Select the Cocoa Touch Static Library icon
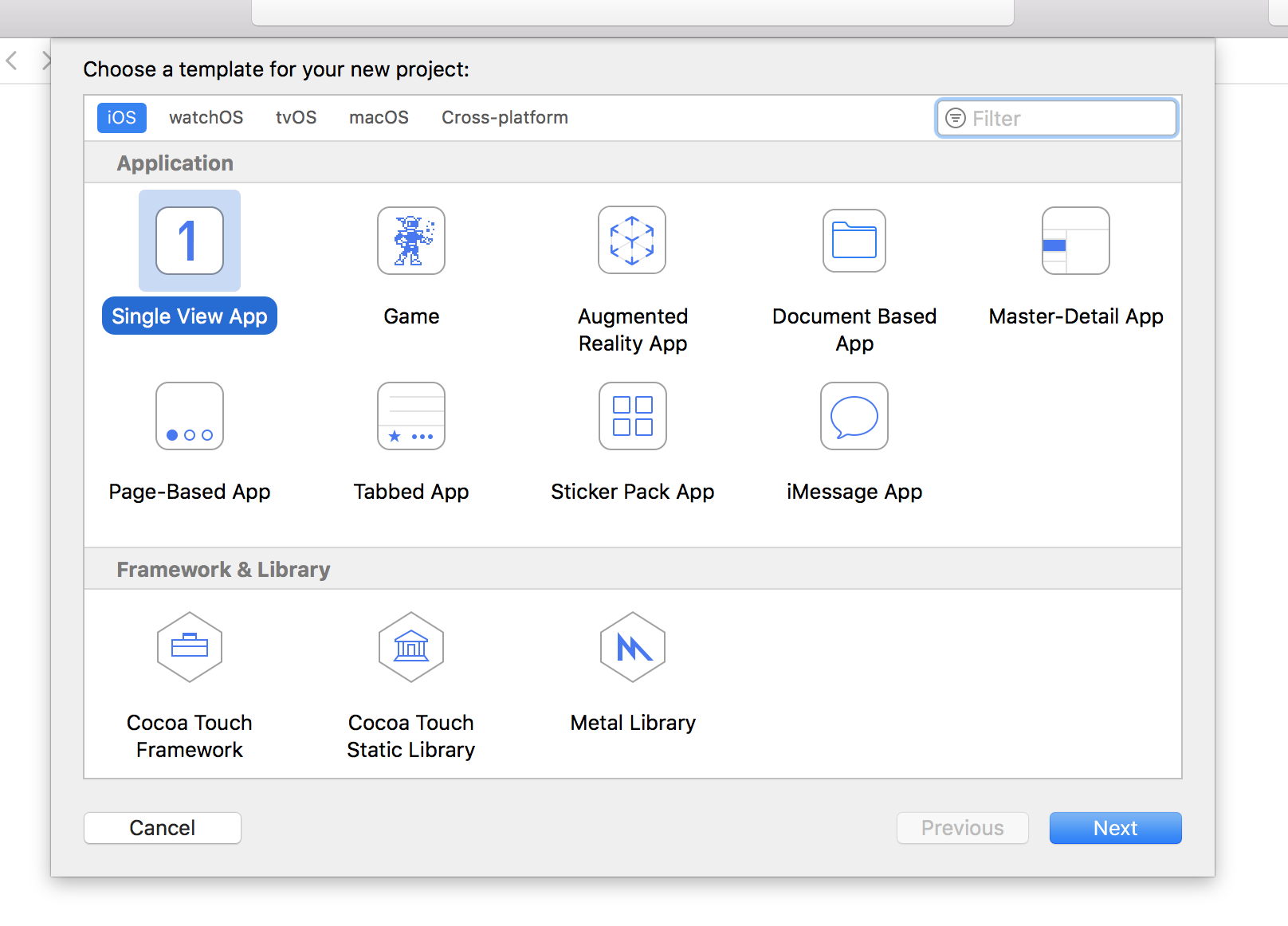 pos(411,647)
